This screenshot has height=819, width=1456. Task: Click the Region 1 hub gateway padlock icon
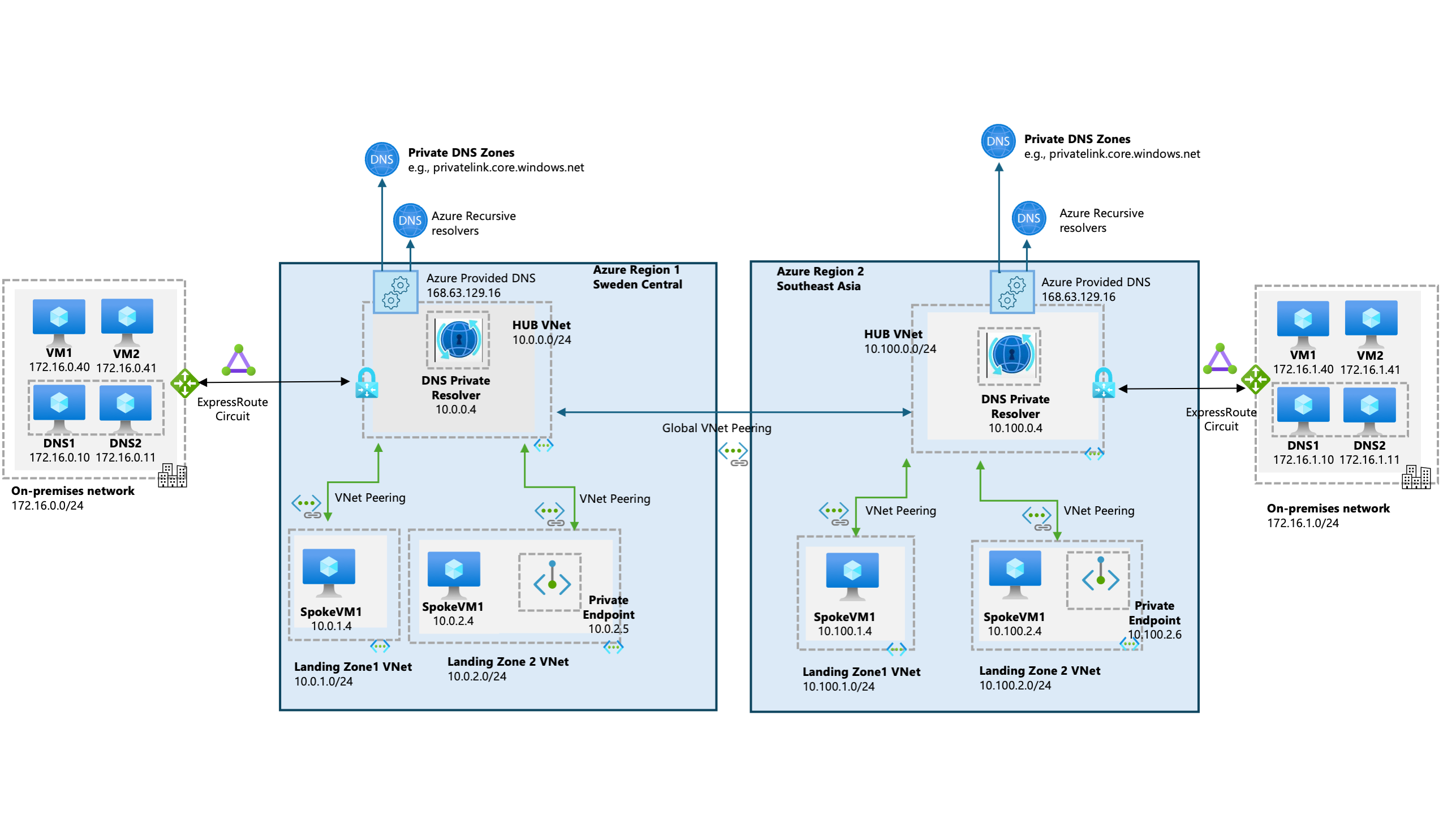click(367, 383)
